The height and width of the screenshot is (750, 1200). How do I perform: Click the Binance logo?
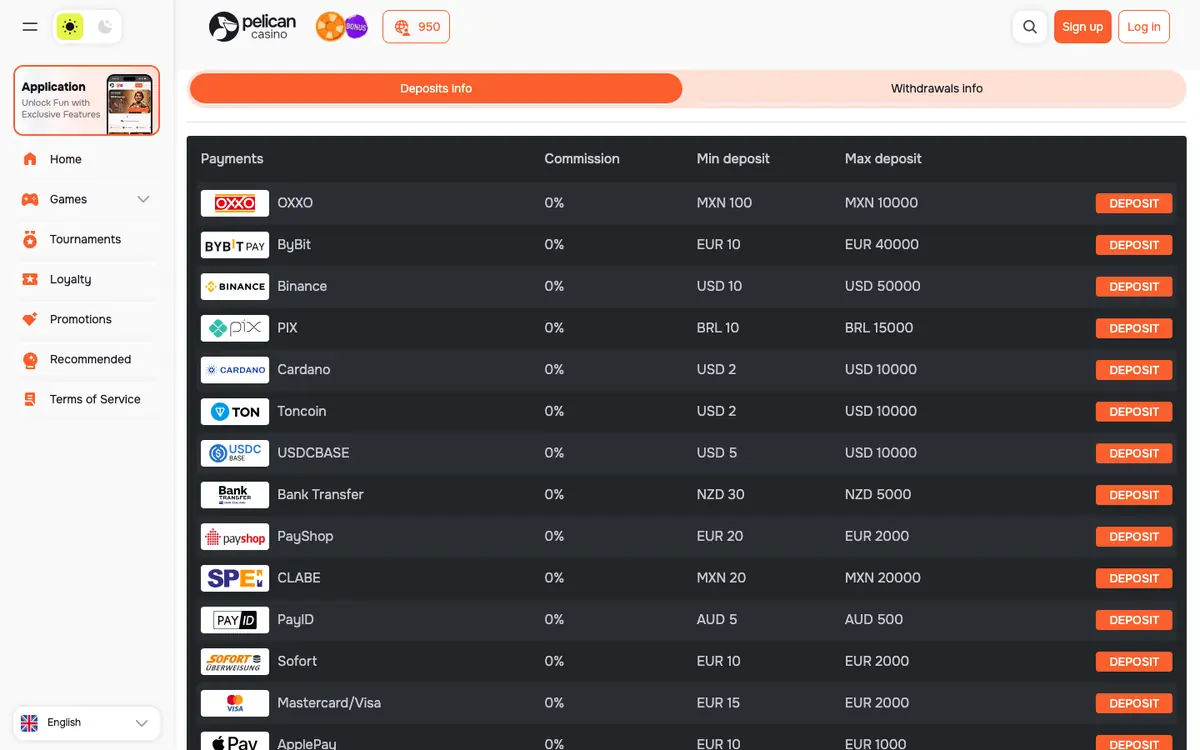(x=235, y=286)
